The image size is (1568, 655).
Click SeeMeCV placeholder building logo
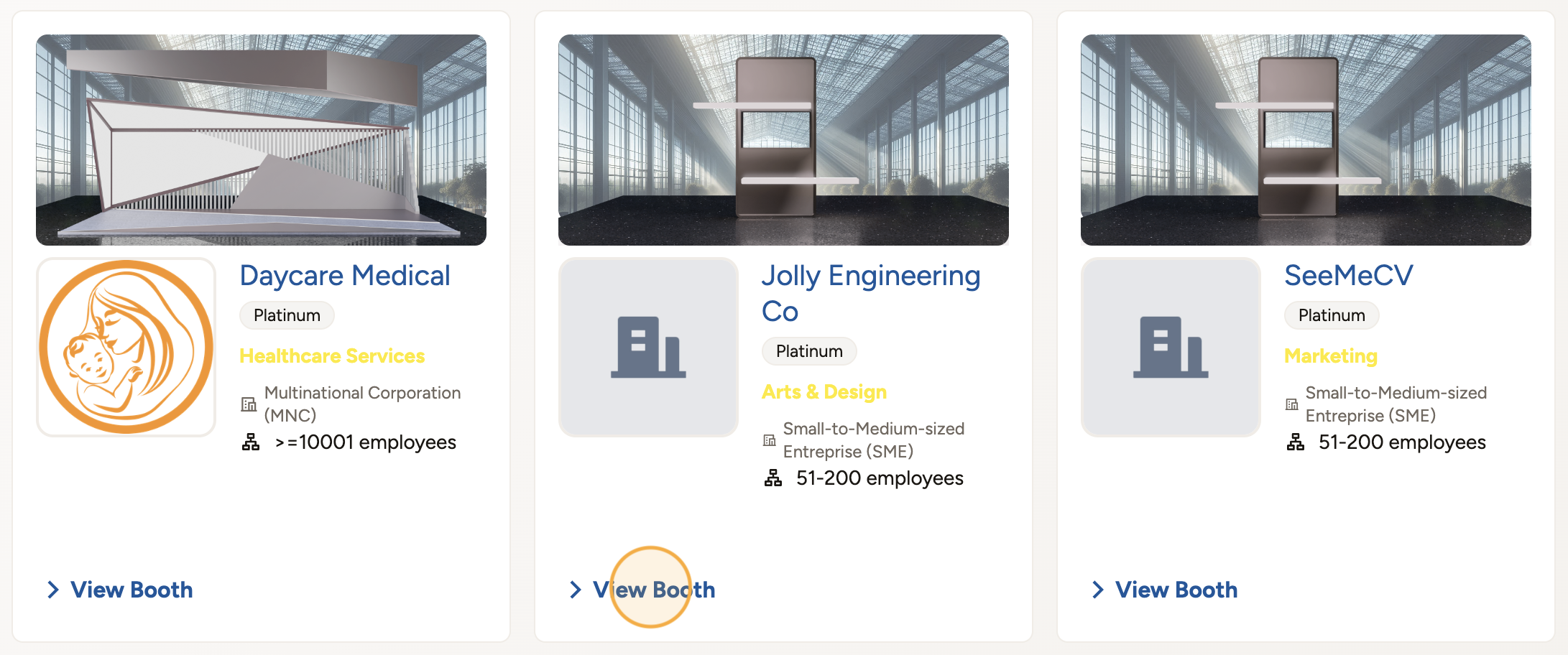[1171, 347]
